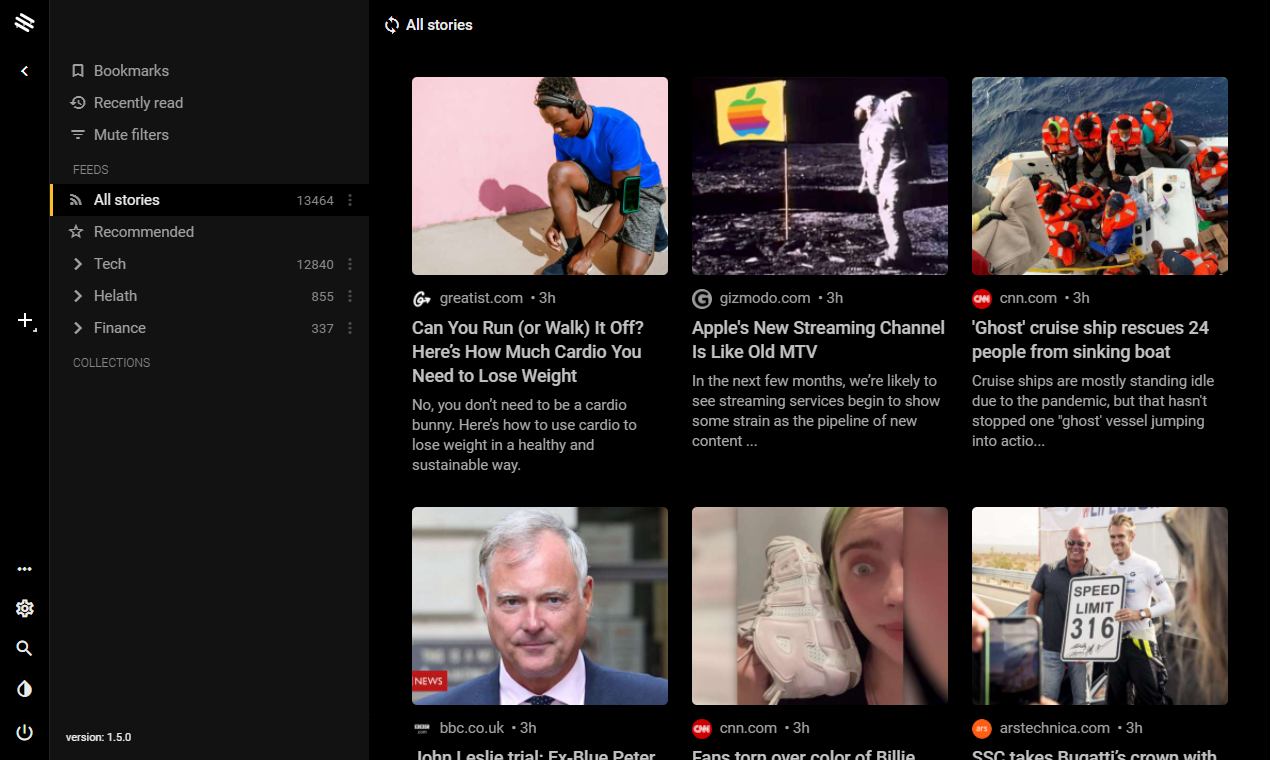The height and width of the screenshot is (760, 1270).
Task: Click the greatist.com source name
Action: click(x=481, y=298)
